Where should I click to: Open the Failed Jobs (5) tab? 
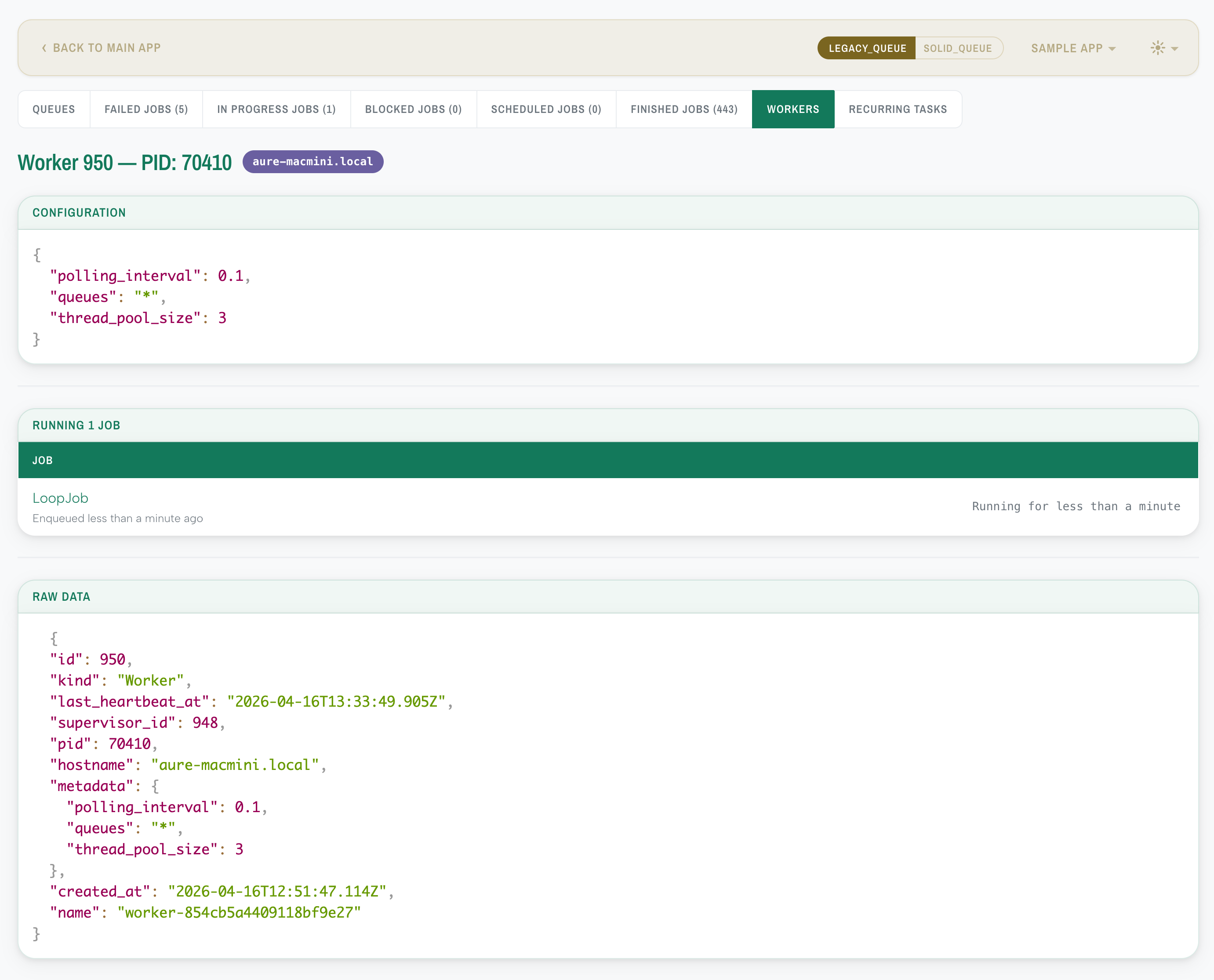pyautogui.click(x=145, y=109)
